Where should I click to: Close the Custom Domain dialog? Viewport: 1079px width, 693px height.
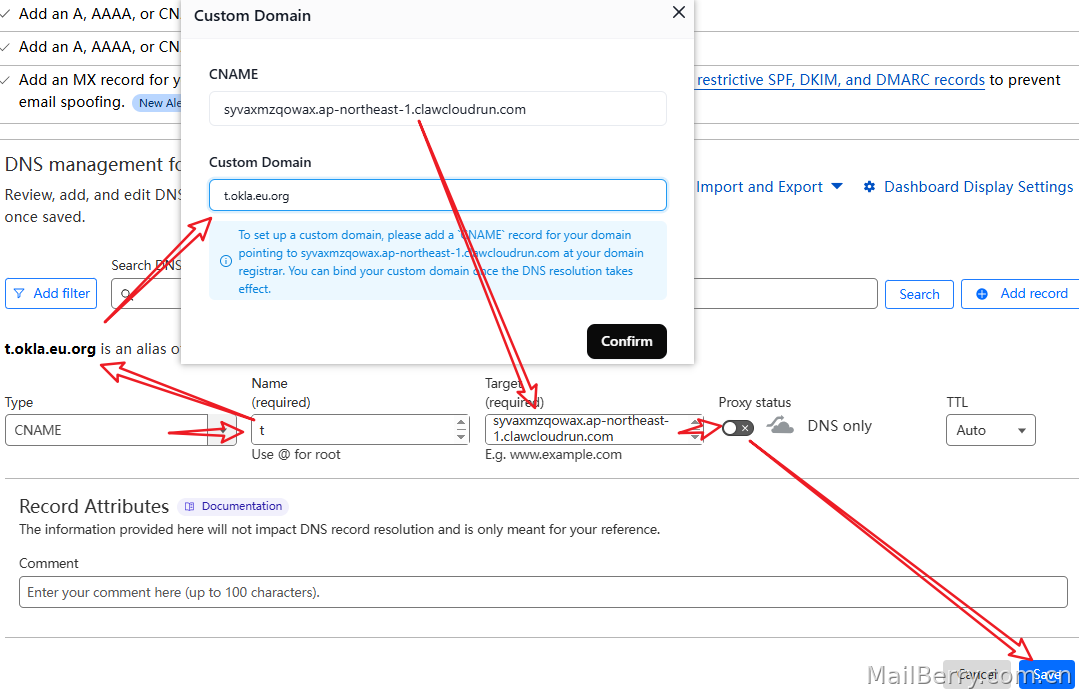(679, 12)
